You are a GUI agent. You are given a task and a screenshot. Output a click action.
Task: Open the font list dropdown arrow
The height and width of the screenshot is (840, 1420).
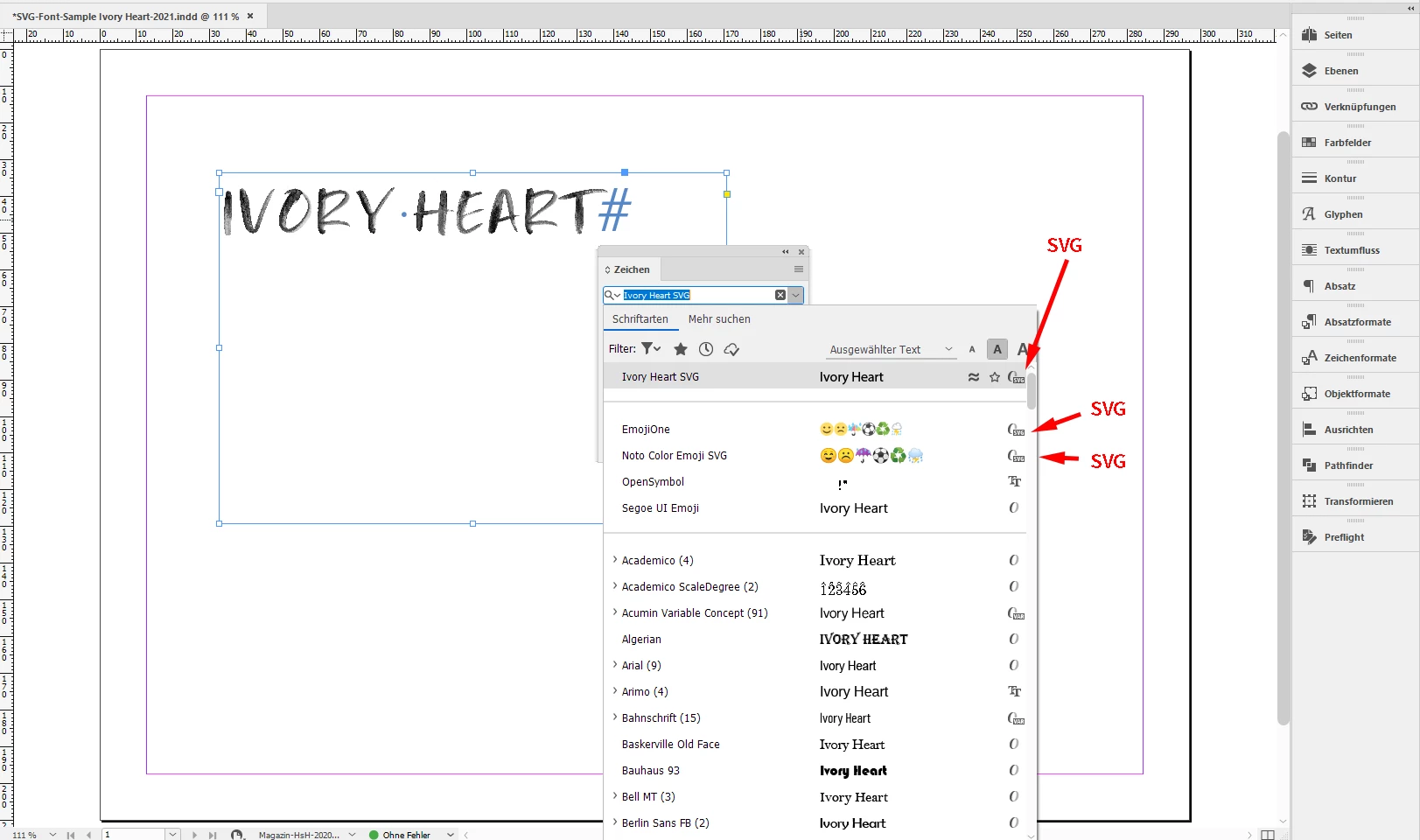(x=795, y=295)
